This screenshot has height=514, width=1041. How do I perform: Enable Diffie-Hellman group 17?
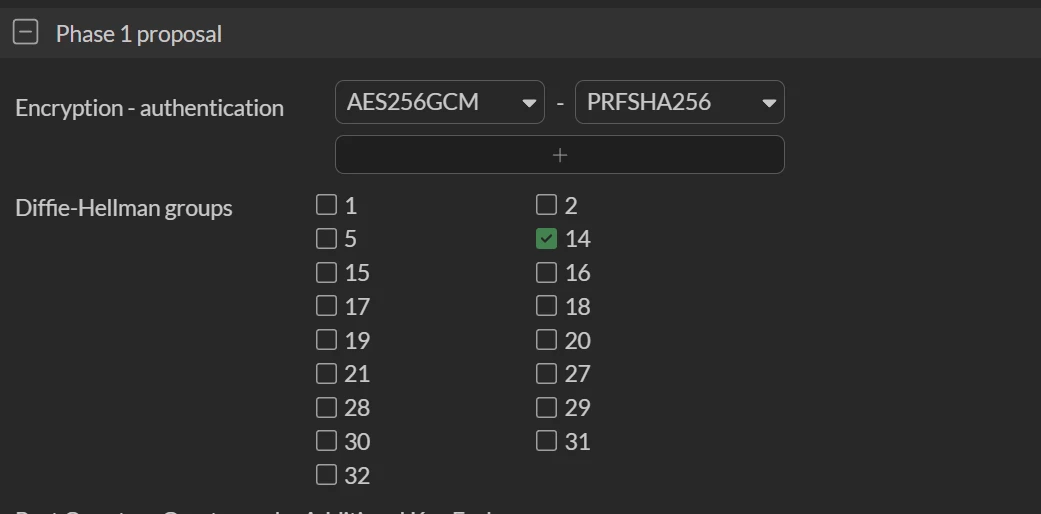click(x=326, y=306)
